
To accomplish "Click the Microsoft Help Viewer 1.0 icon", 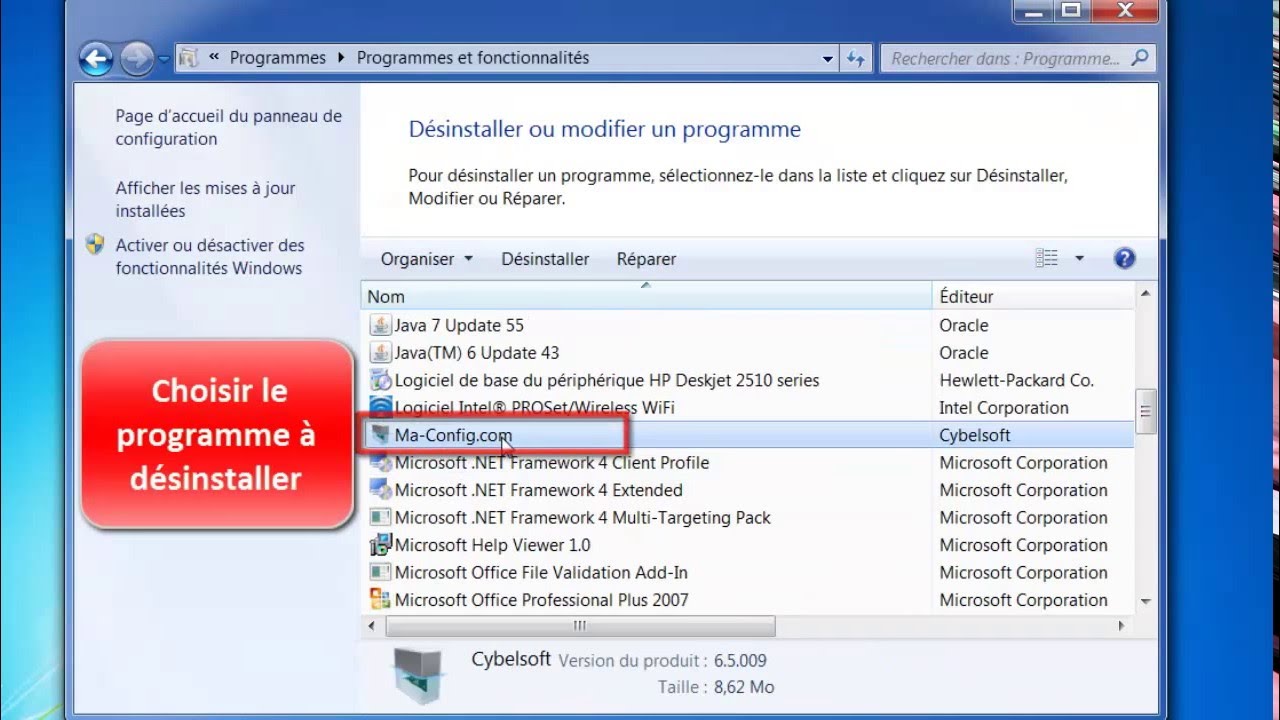I will tap(380, 545).
